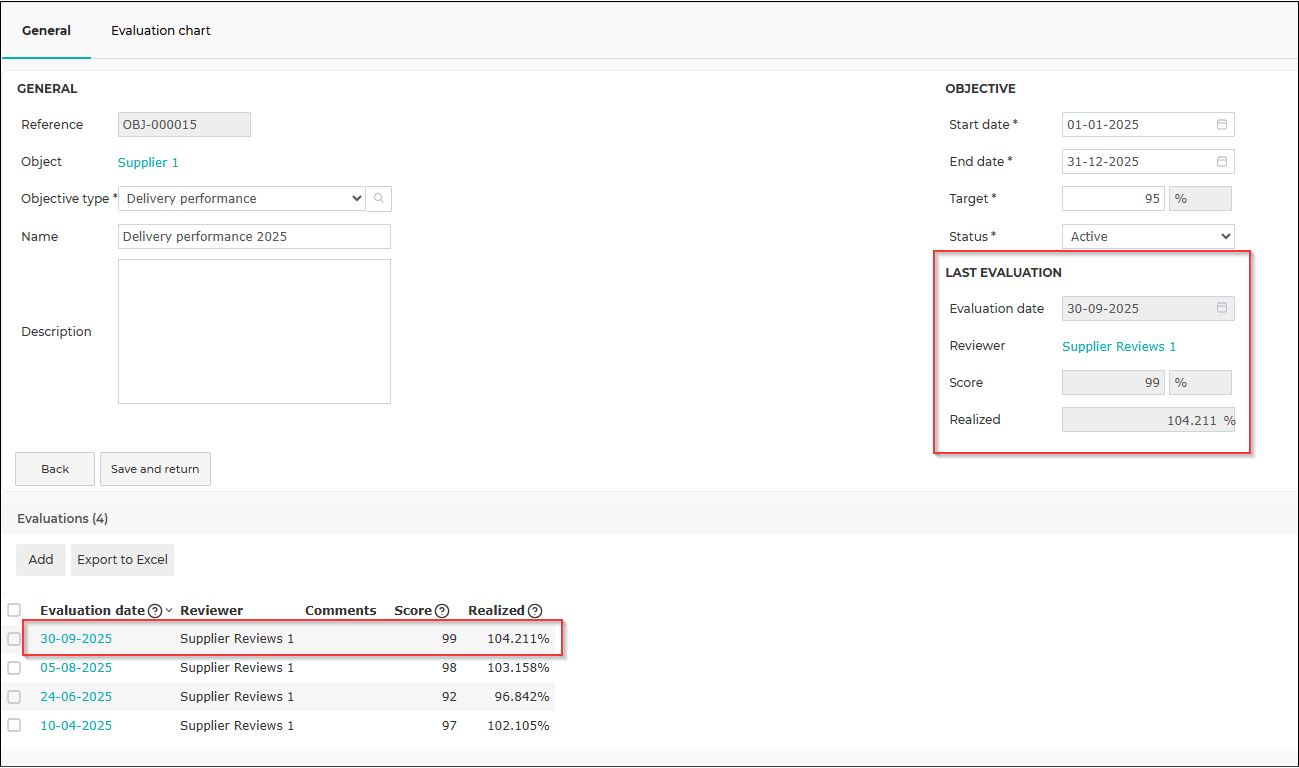The image size is (1299, 768).
Task: Switch to the General tab
Action: click(46, 31)
